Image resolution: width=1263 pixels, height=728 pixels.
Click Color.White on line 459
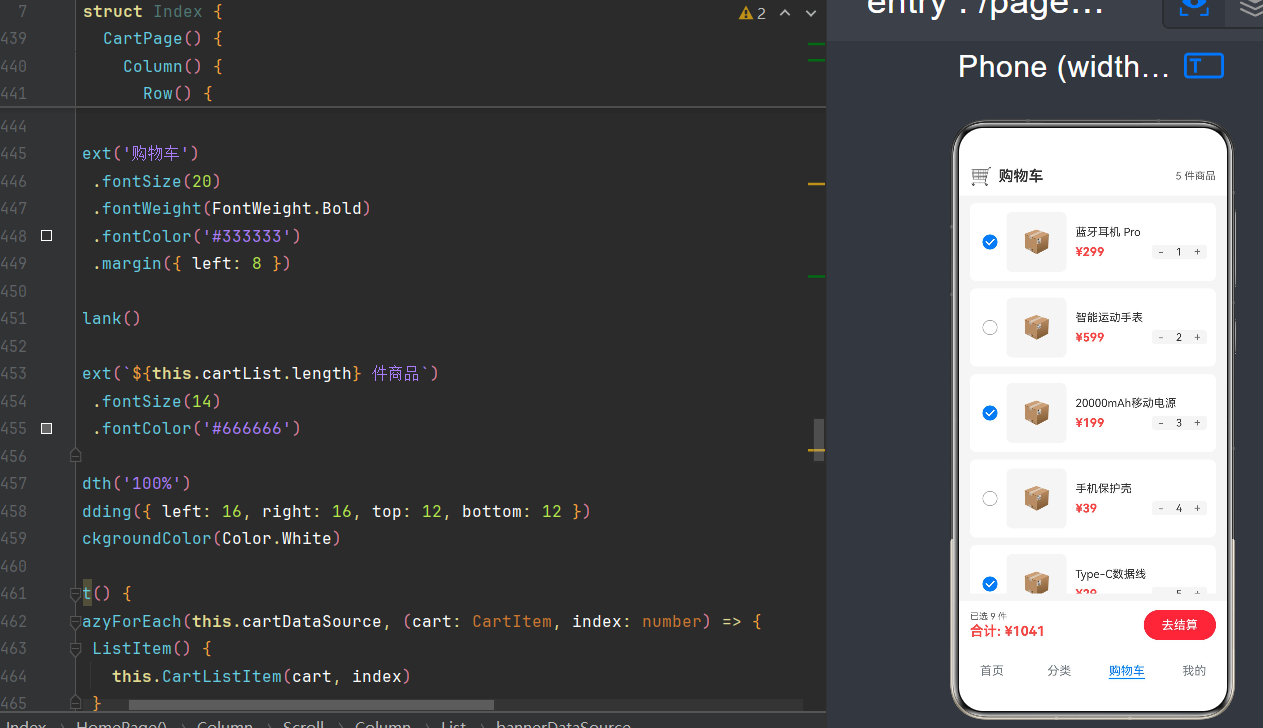(x=277, y=539)
